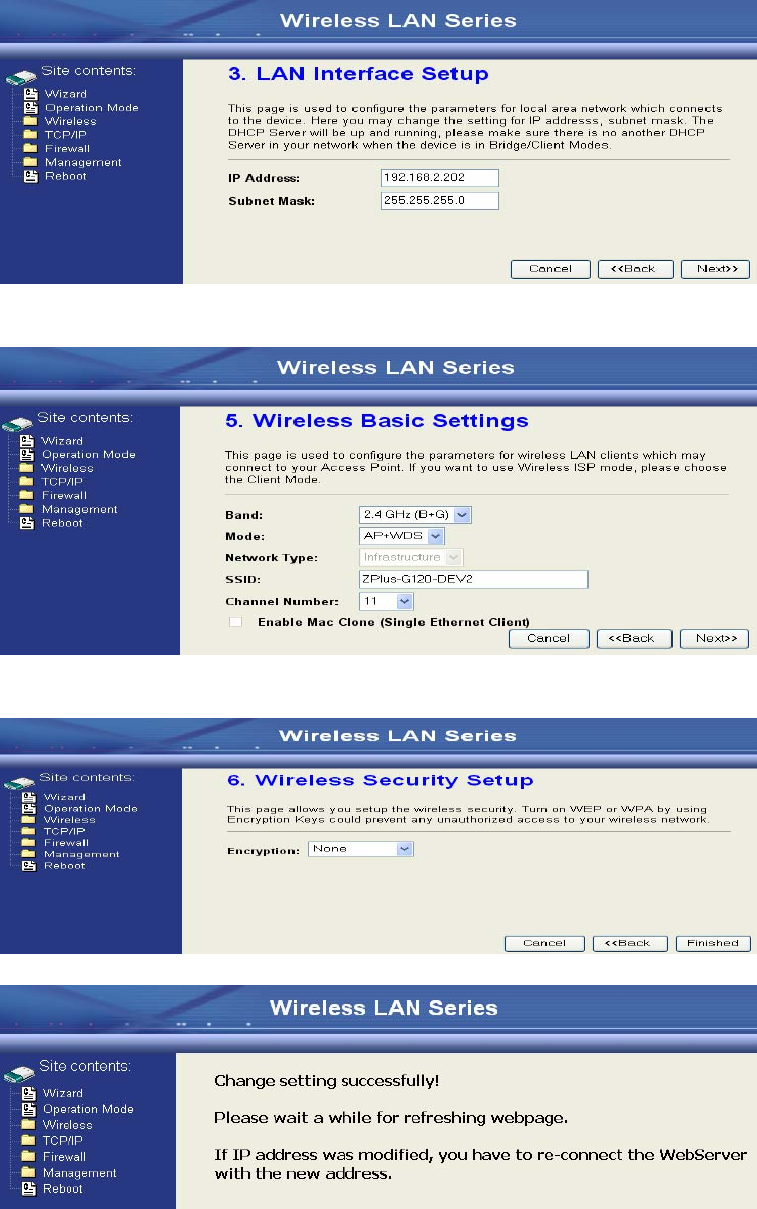Open Operation Mode icon in Wireless Basic Settings sidebar
This screenshot has height=1209, width=757.
click(27, 455)
